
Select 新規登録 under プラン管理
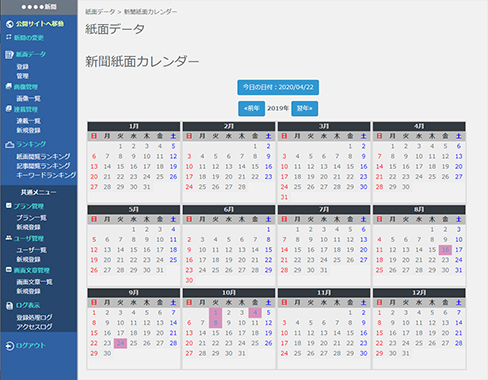click(29, 227)
